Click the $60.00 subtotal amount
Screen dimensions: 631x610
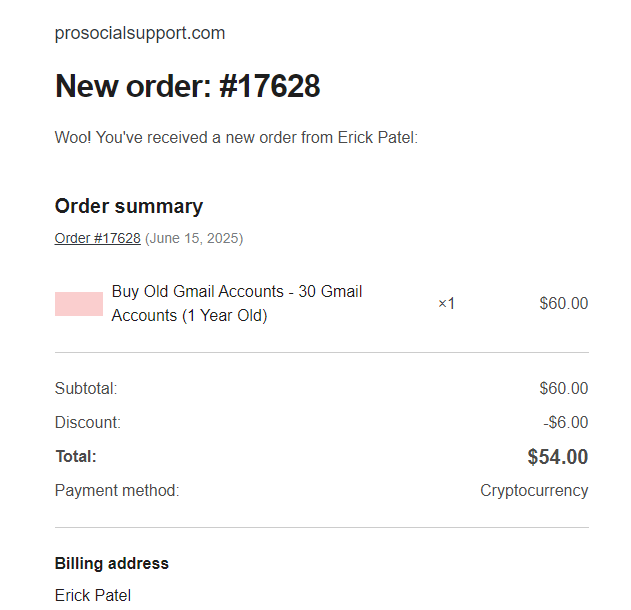coord(564,388)
